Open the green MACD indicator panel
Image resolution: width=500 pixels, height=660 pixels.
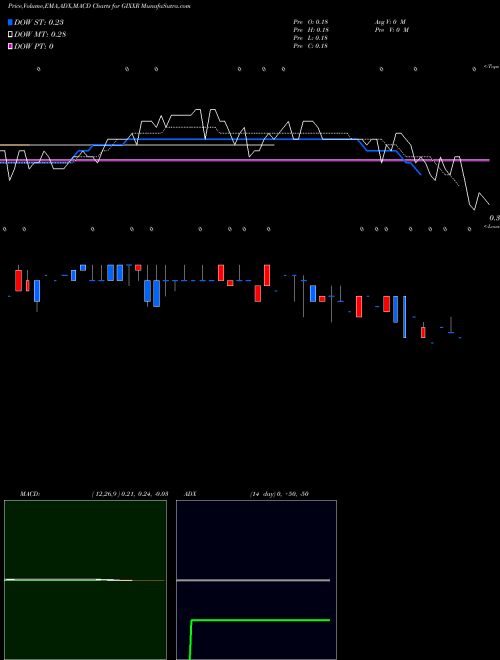coord(85,580)
